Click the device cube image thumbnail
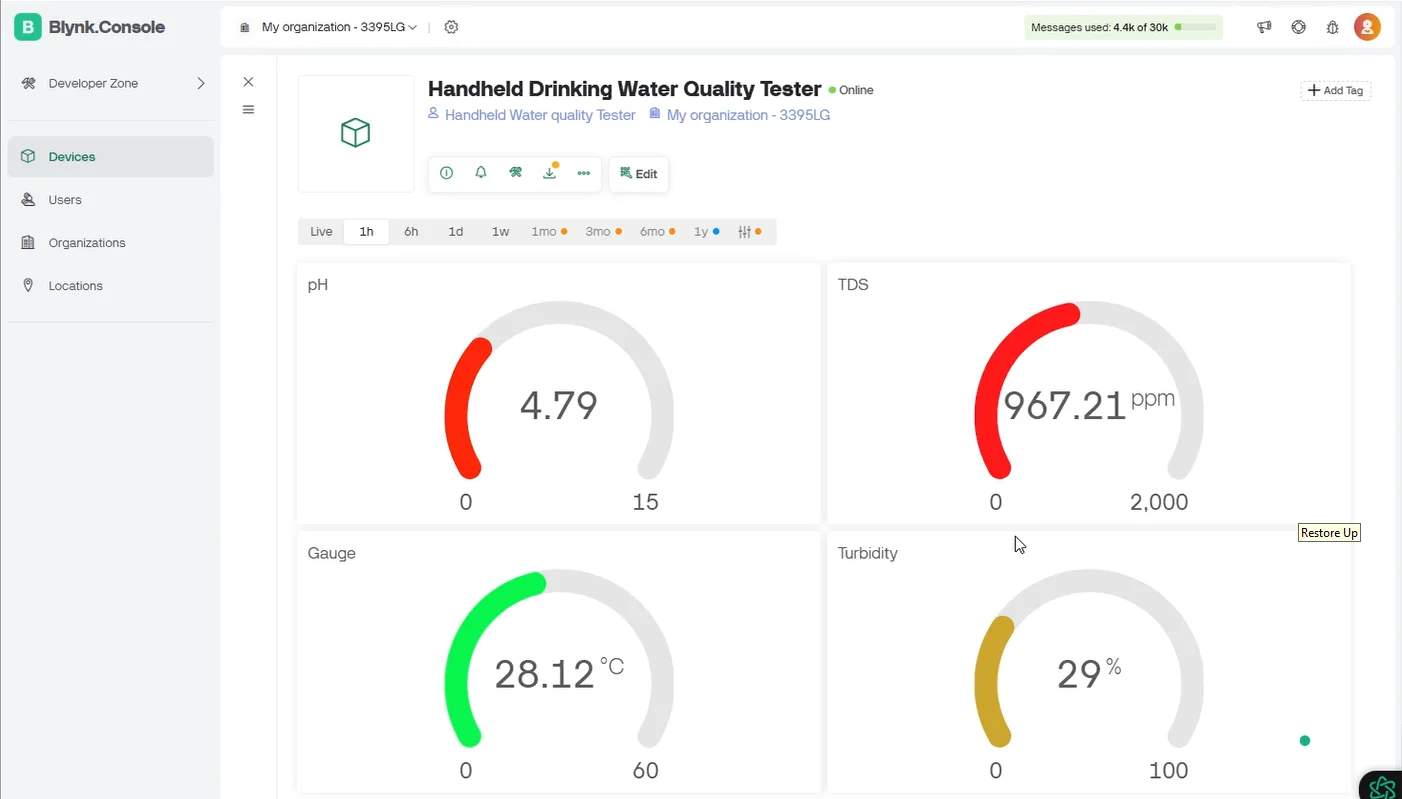This screenshot has width=1402, height=799. pyautogui.click(x=356, y=133)
